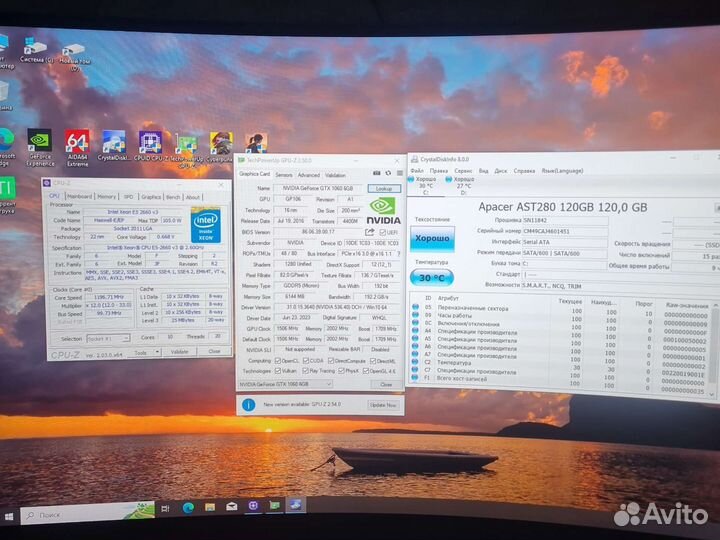Open the GPU-Z hamburger menu icon
The width and height of the screenshot is (720, 540).
tap(399, 173)
